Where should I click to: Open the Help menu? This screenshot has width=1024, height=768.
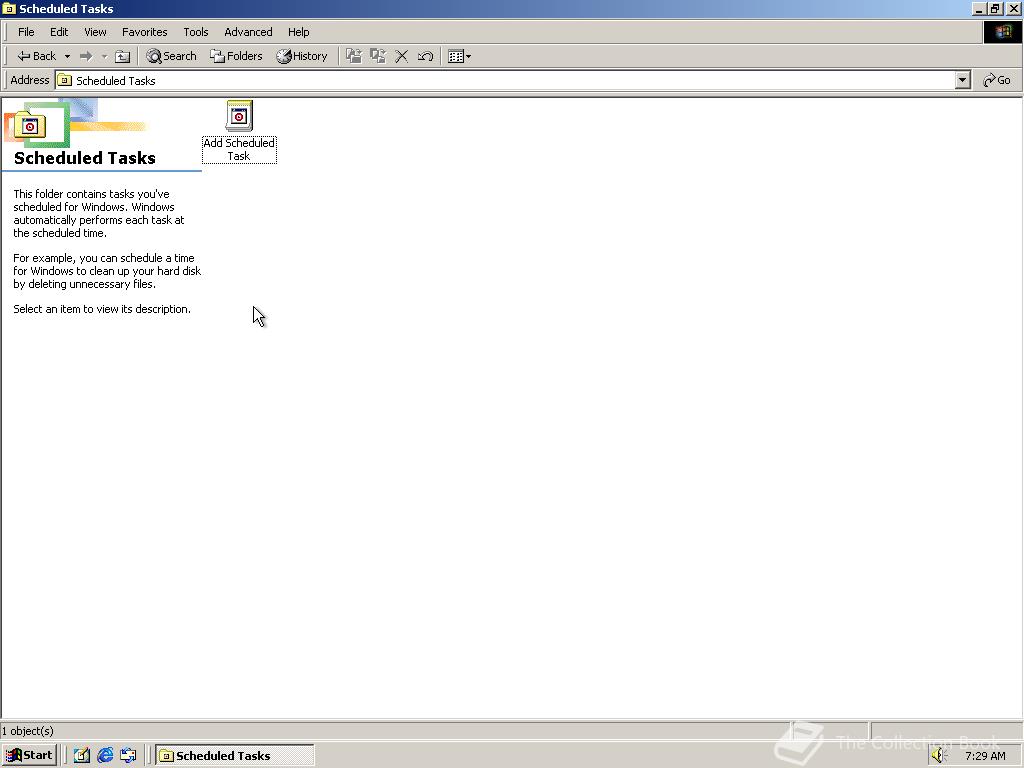click(x=298, y=32)
